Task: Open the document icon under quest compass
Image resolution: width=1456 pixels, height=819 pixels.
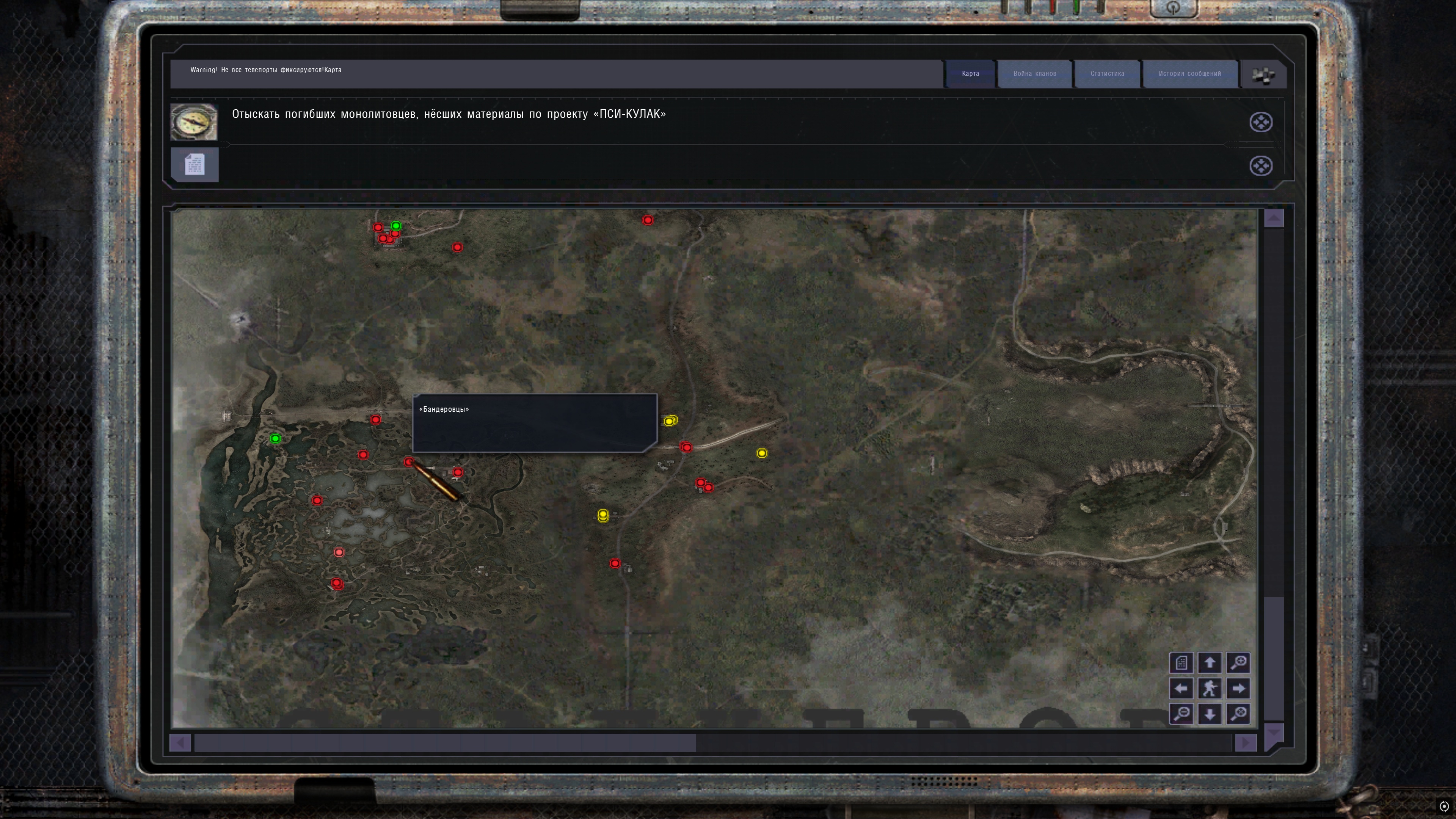Action: (195, 165)
